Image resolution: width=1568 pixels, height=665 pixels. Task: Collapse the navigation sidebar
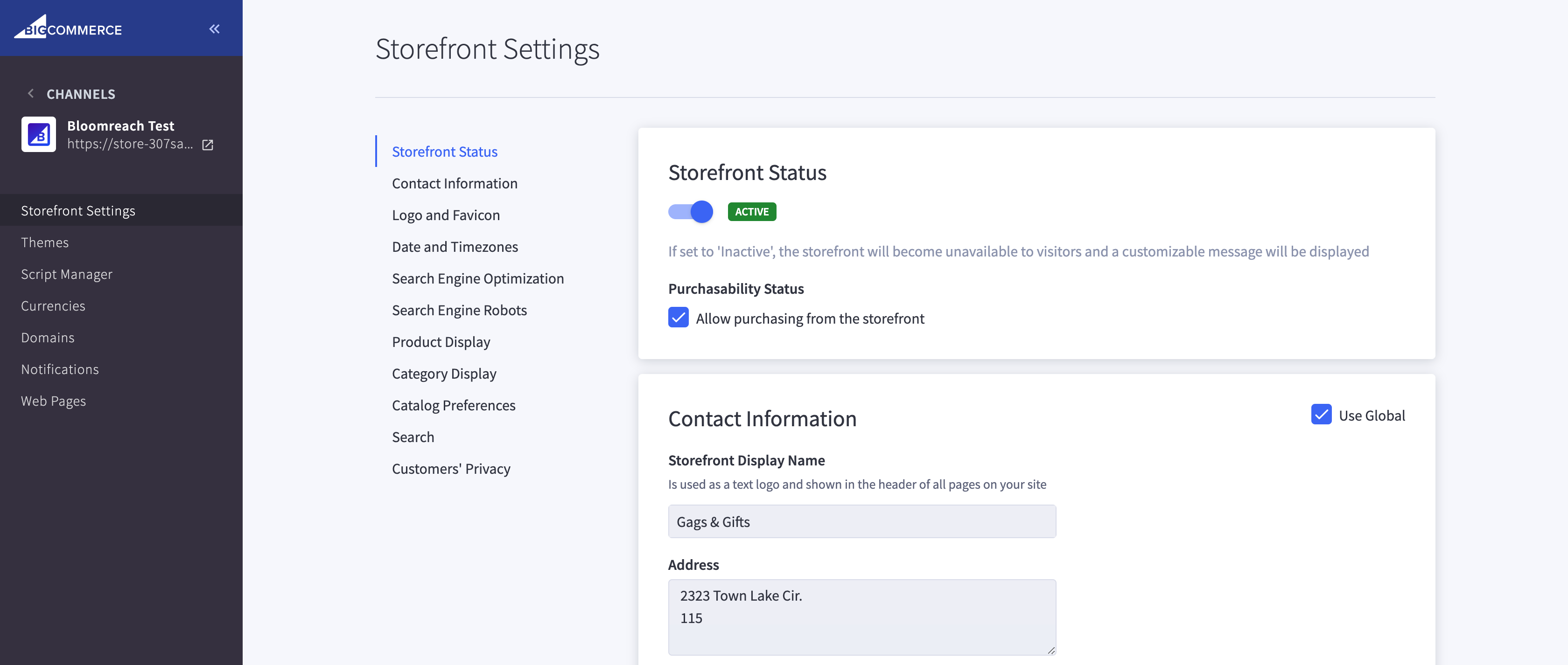click(214, 28)
